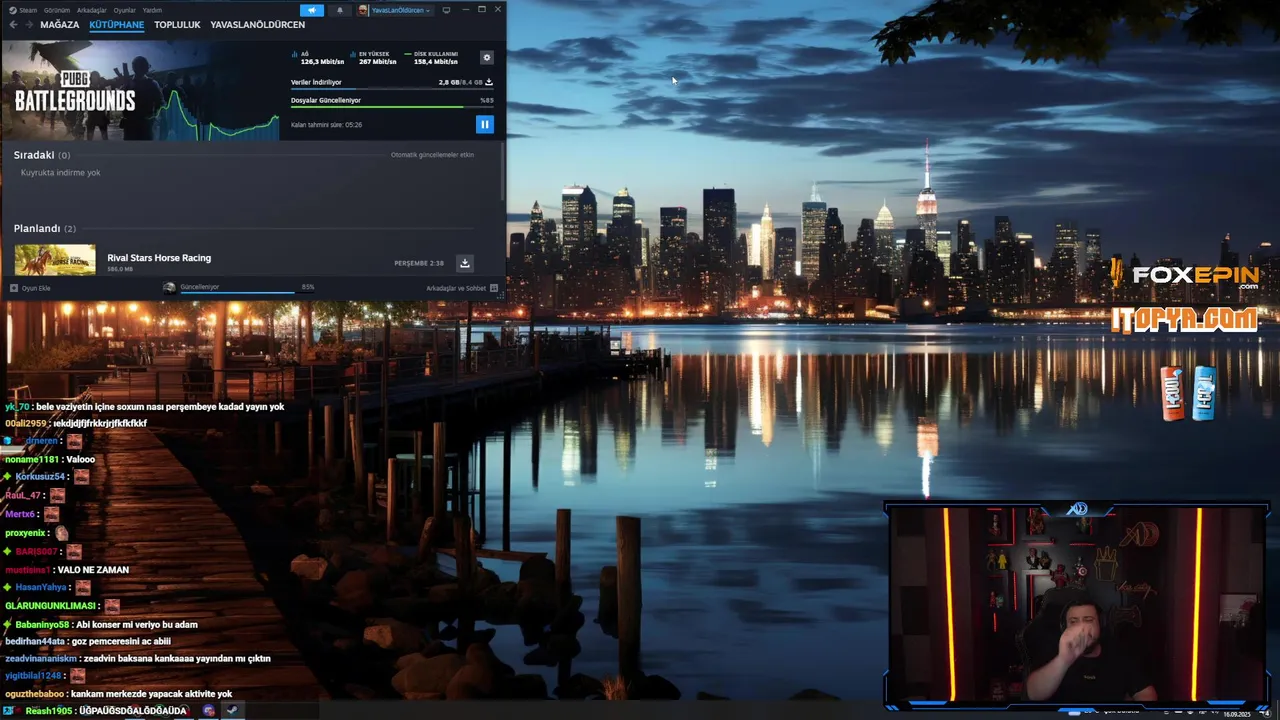Switch to MAĞAZA tab
The width and height of the screenshot is (1280, 720).
tap(60, 25)
